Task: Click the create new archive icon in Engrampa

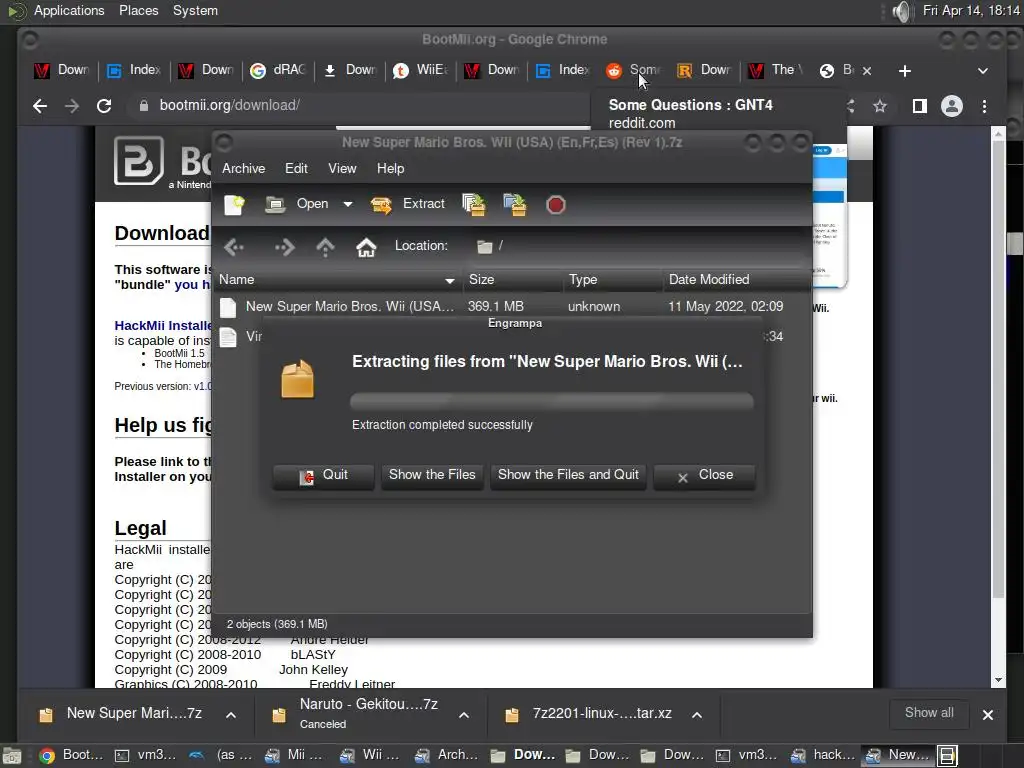Action: [x=234, y=204]
